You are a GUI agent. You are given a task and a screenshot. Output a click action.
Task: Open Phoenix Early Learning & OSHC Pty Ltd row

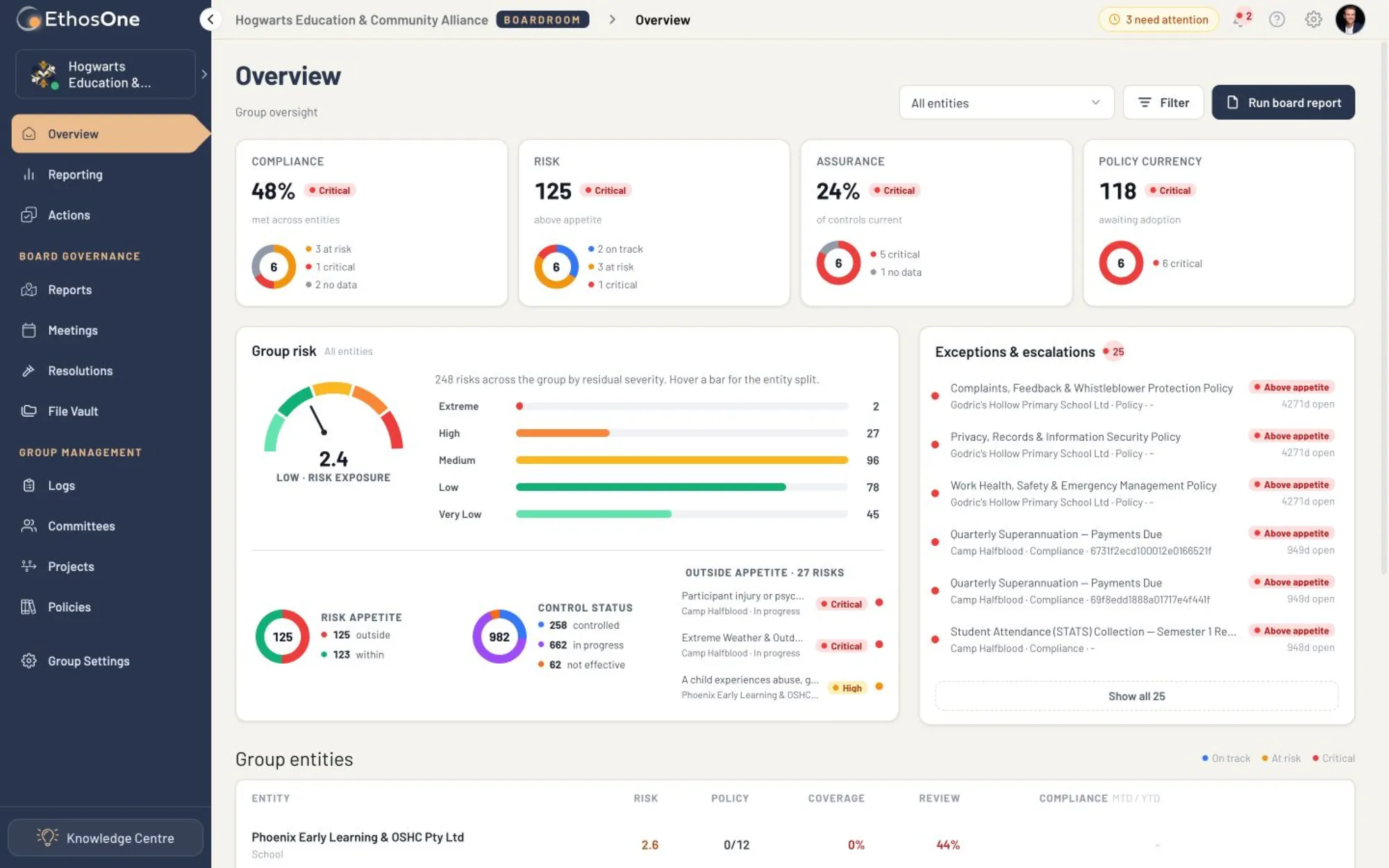(795, 844)
